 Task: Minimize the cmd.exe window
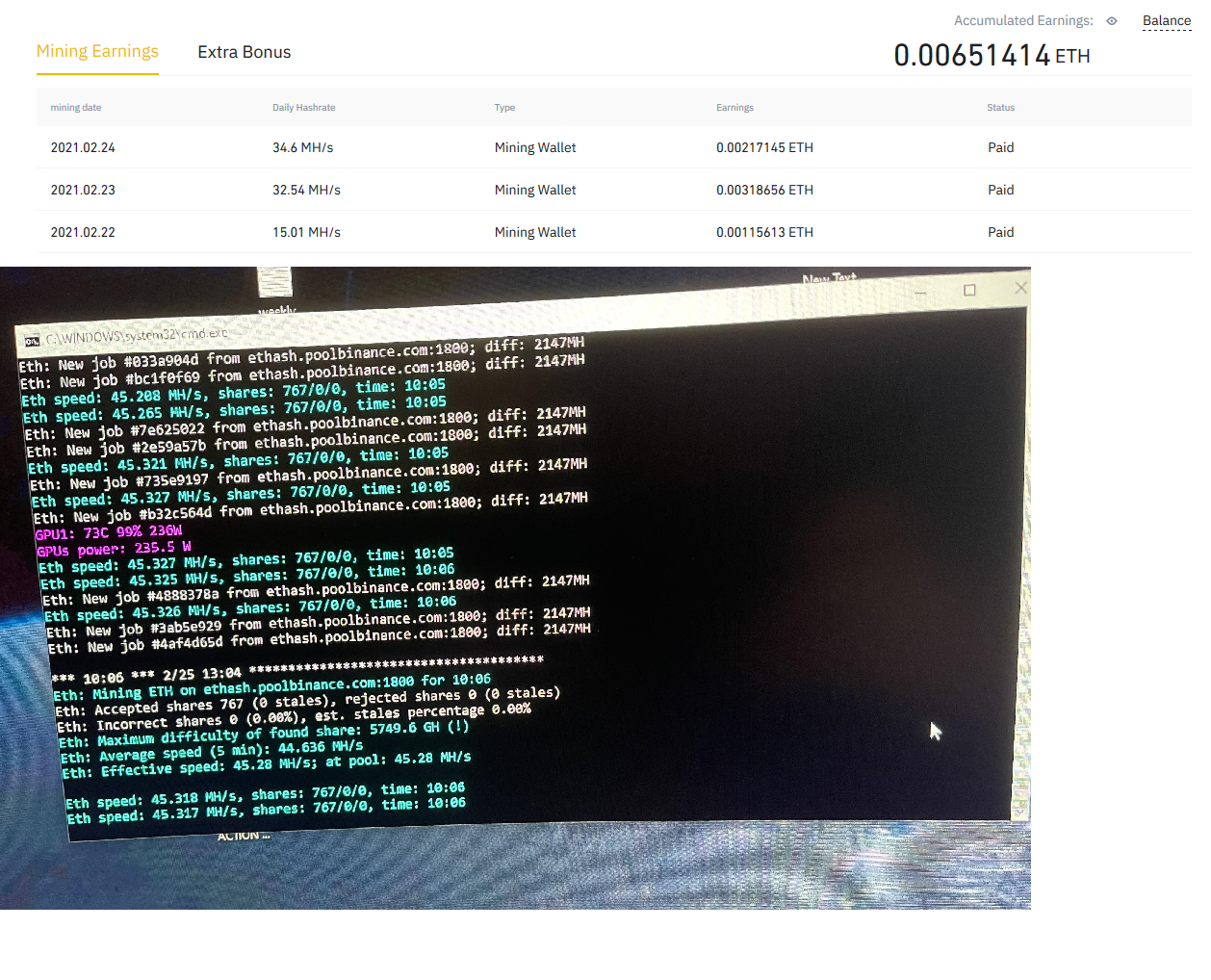921,293
